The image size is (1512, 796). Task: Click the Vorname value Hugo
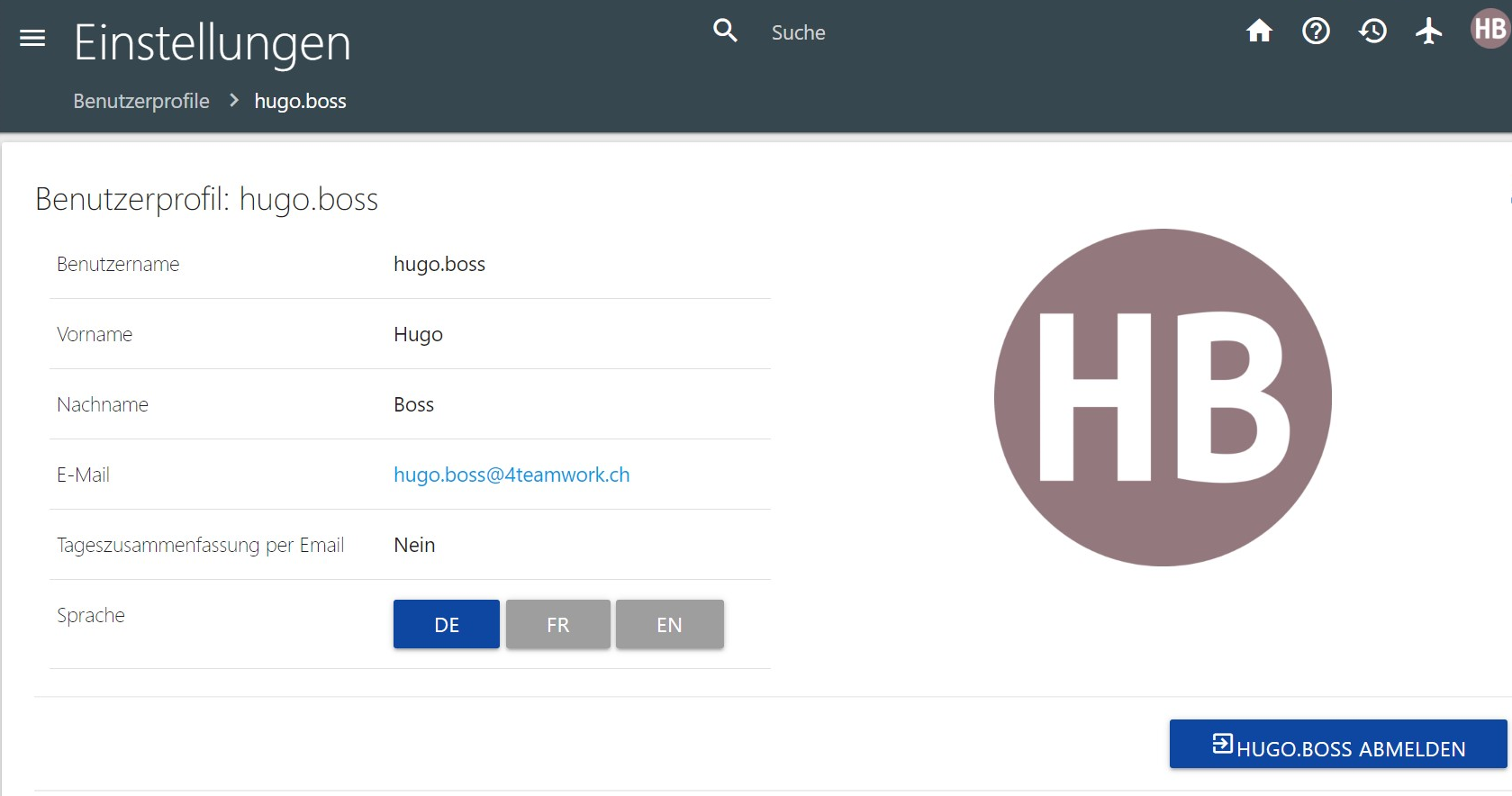pyautogui.click(x=418, y=334)
